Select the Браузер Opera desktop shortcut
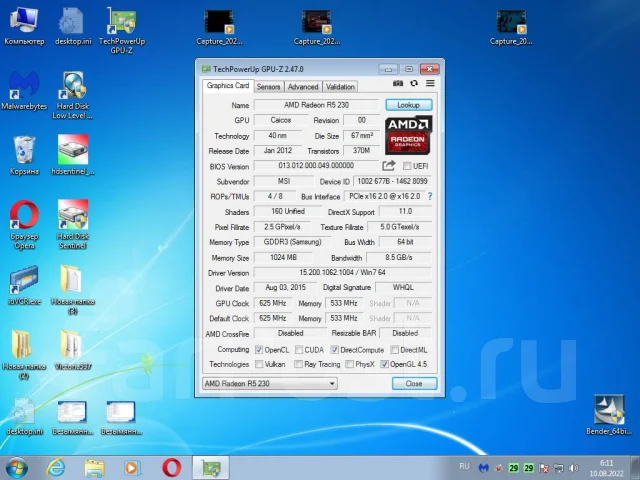The width and height of the screenshot is (640, 480). (x=24, y=225)
